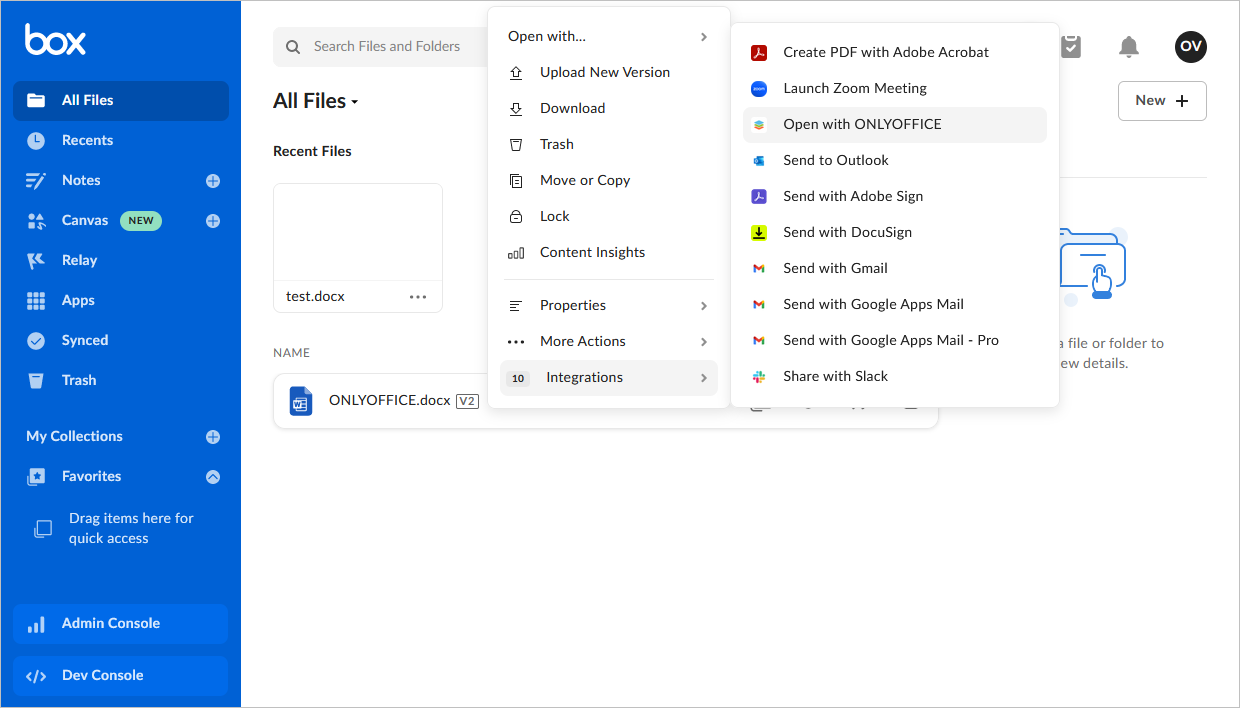Click the Box logo

pyautogui.click(x=55, y=39)
